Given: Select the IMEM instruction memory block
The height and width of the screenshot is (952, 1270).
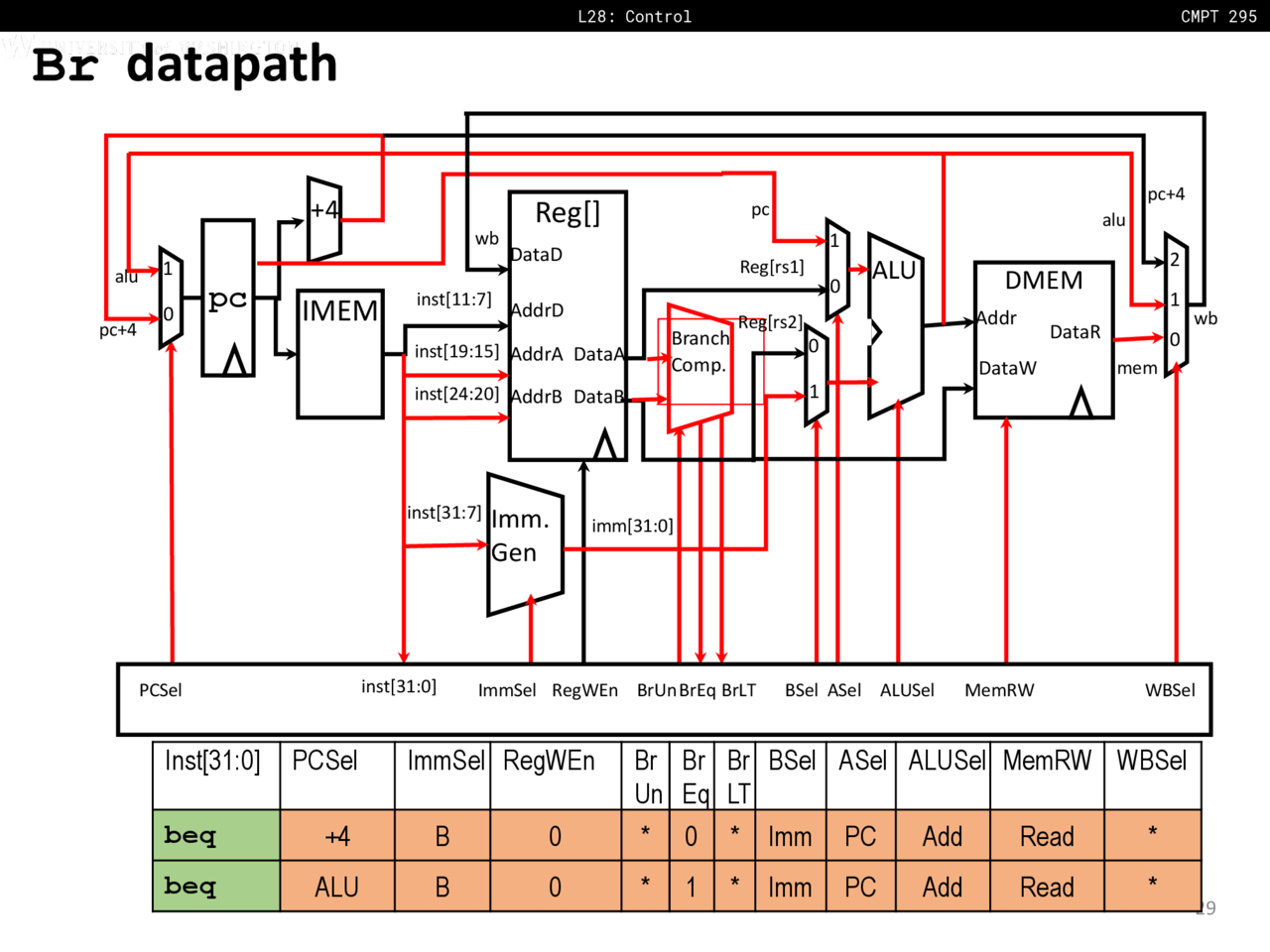Looking at the screenshot, I should tap(340, 354).
